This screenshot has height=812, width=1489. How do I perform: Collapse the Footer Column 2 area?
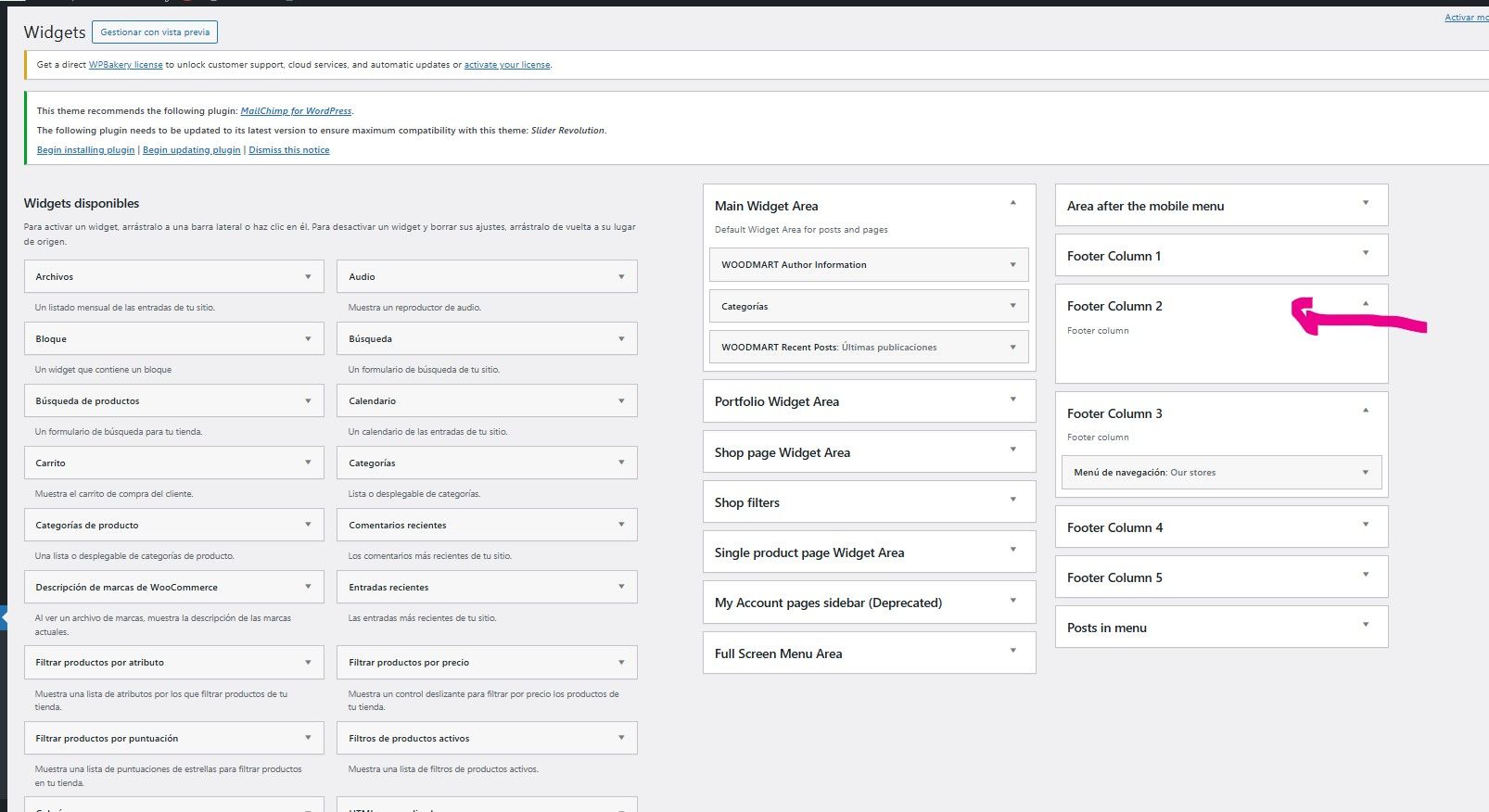click(1365, 304)
